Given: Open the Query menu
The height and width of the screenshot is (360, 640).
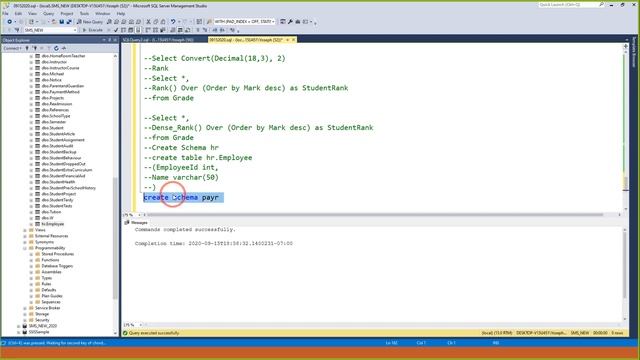Looking at the screenshot, I should [48, 13].
